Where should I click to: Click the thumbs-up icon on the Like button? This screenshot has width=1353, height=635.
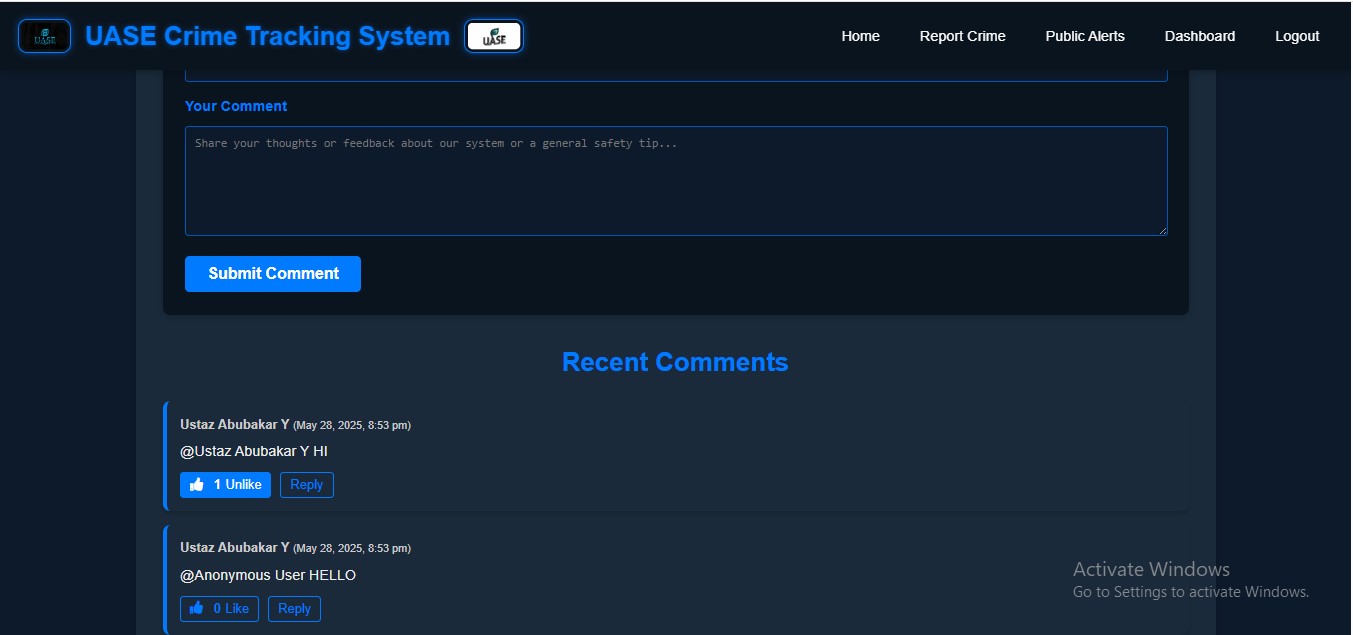196,608
